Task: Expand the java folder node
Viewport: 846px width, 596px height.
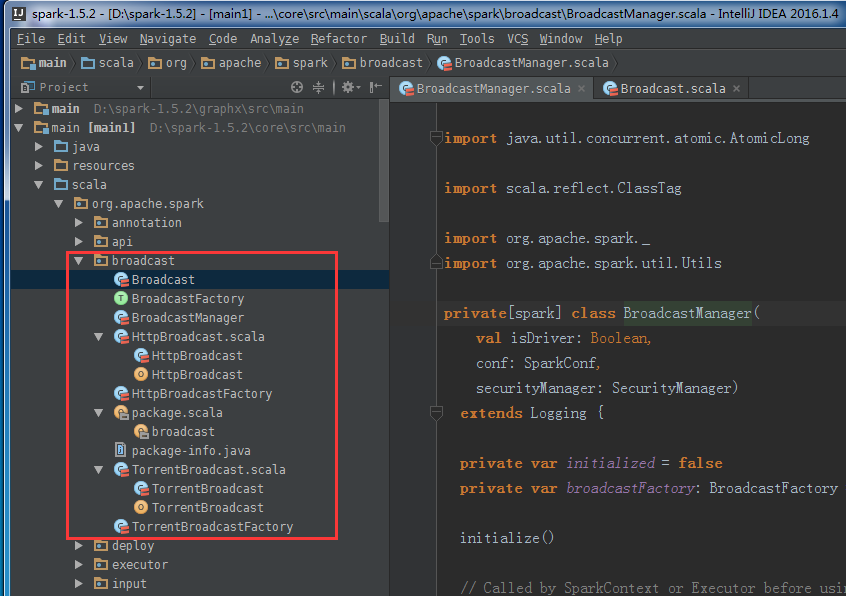Action: [x=39, y=146]
